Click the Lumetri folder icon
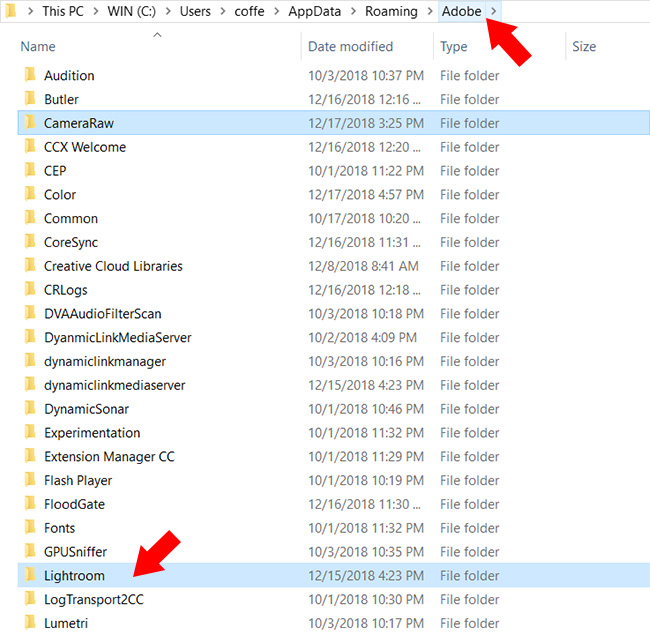Screen dimensions: 650x635 click(29, 623)
